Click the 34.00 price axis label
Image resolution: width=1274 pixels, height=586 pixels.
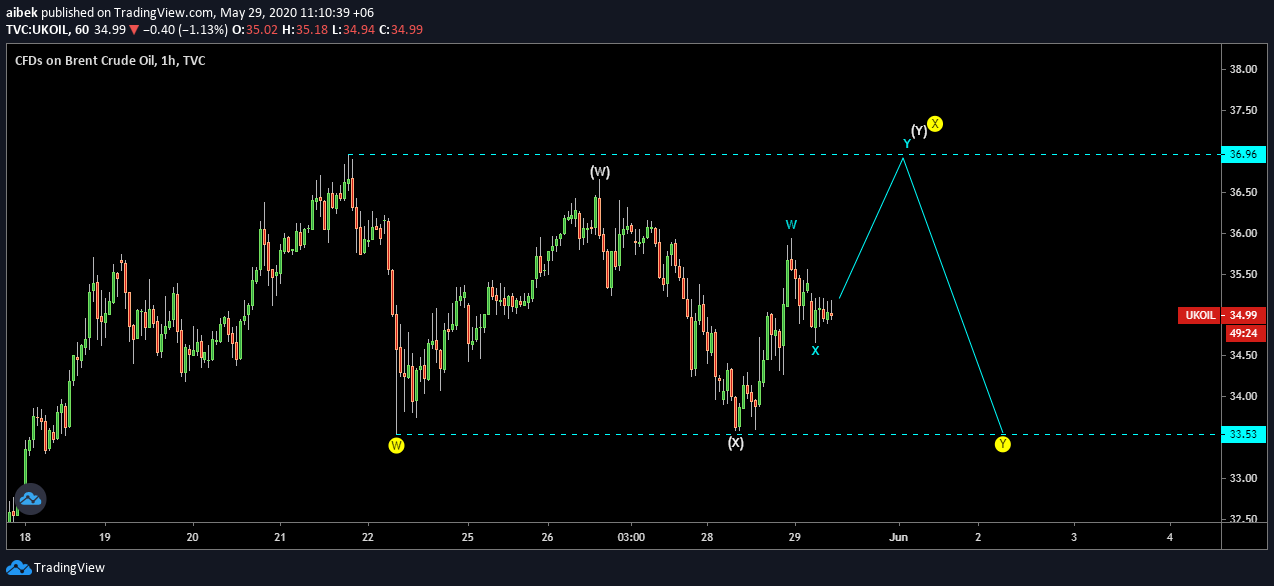[1244, 396]
